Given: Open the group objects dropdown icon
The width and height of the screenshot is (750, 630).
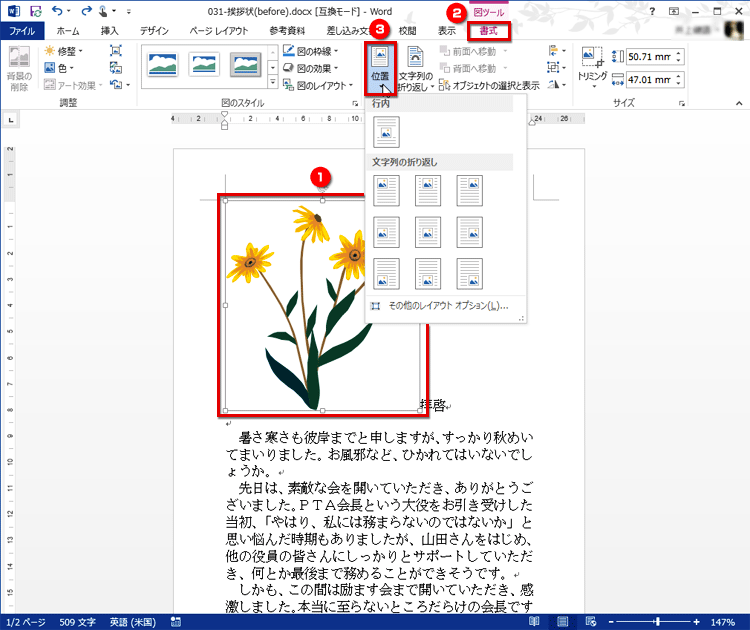Looking at the screenshot, I should (557, 68).
